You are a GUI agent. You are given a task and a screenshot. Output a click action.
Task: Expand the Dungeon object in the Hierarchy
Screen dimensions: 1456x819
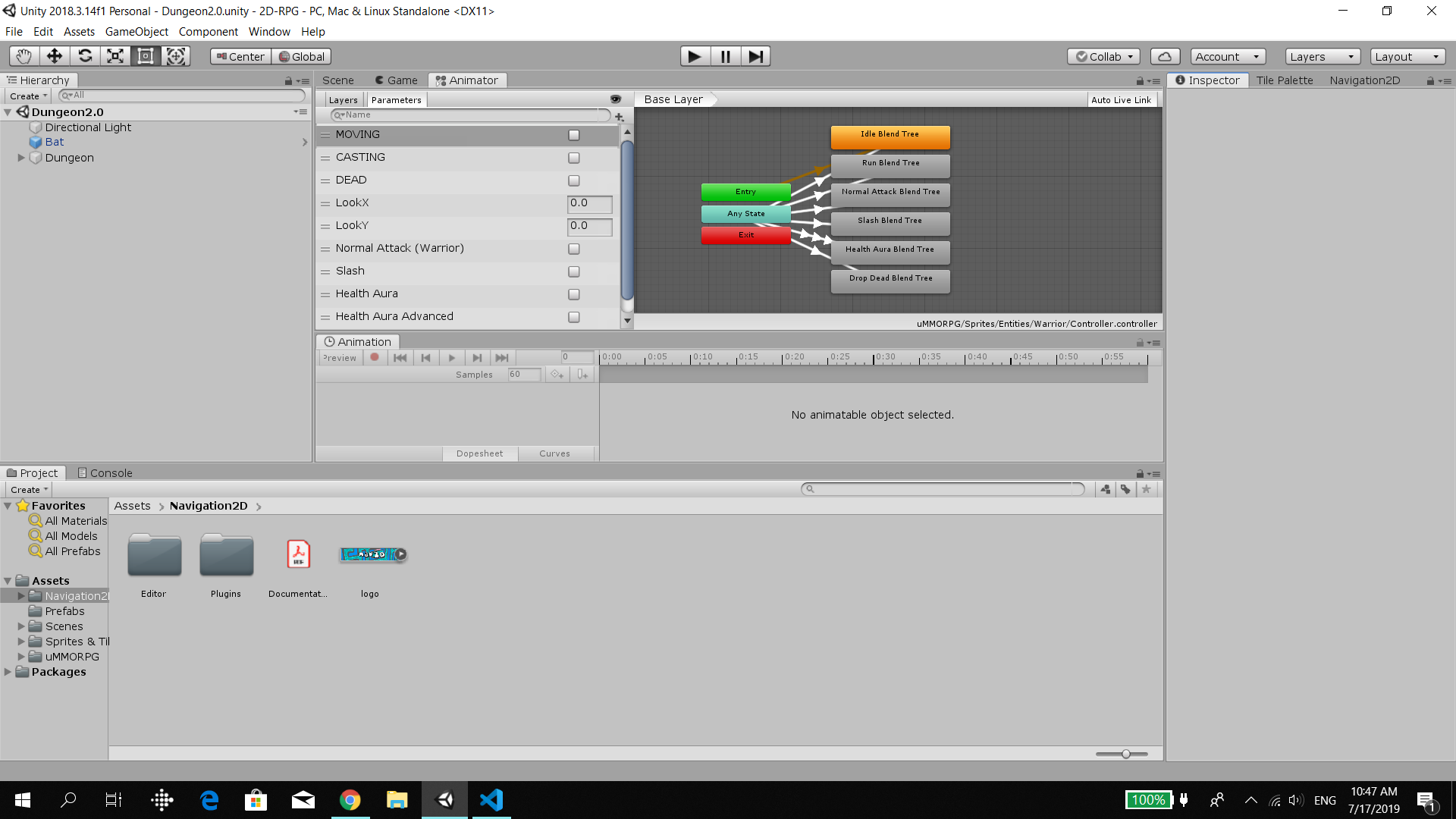click(20, 157)
